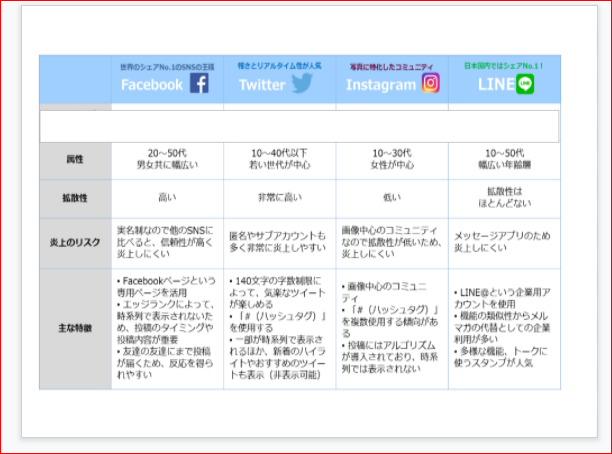
Task: Click Facebook 拡散性 cell 高い
Action: pos(167,199)
